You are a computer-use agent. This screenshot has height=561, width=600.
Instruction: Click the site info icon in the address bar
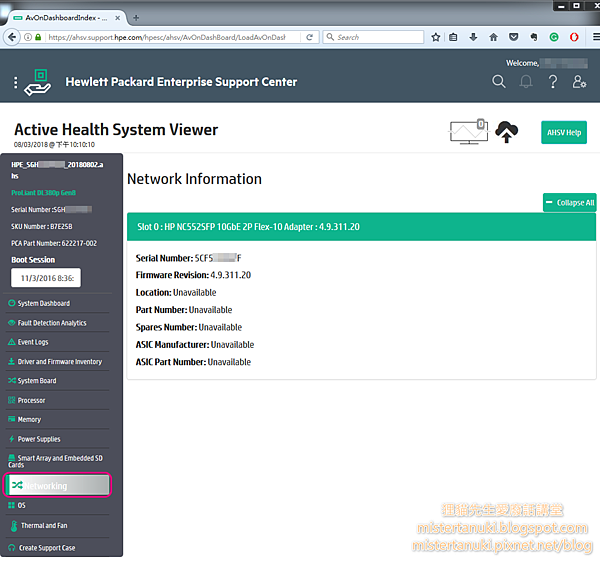click(28, 37)
